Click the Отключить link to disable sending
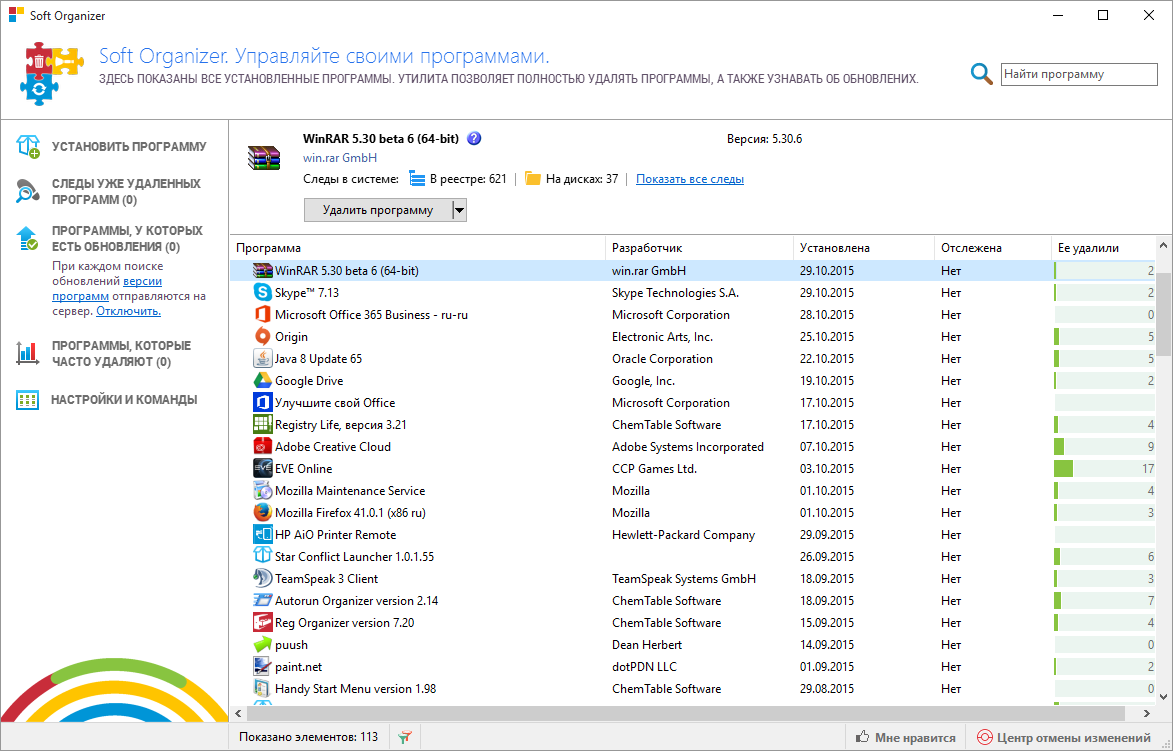This screenshot has width=1173, height=751. (x=128, y=311)
